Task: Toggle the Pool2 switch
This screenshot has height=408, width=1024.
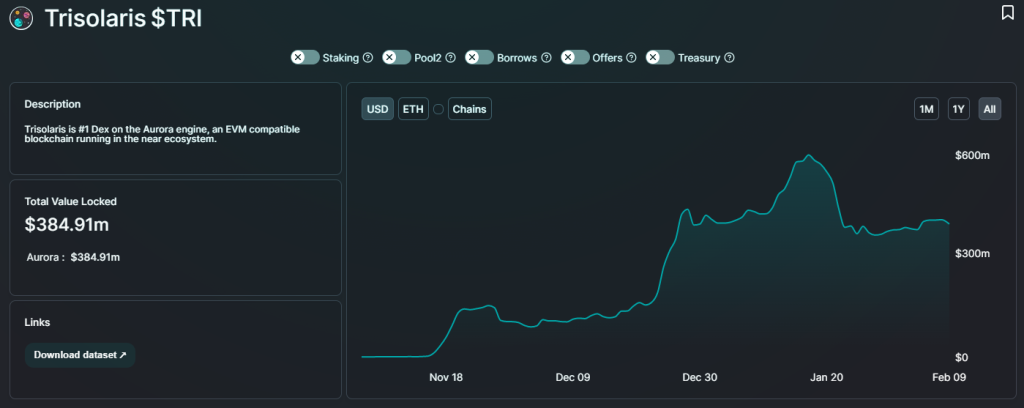Action: point(396,57)
